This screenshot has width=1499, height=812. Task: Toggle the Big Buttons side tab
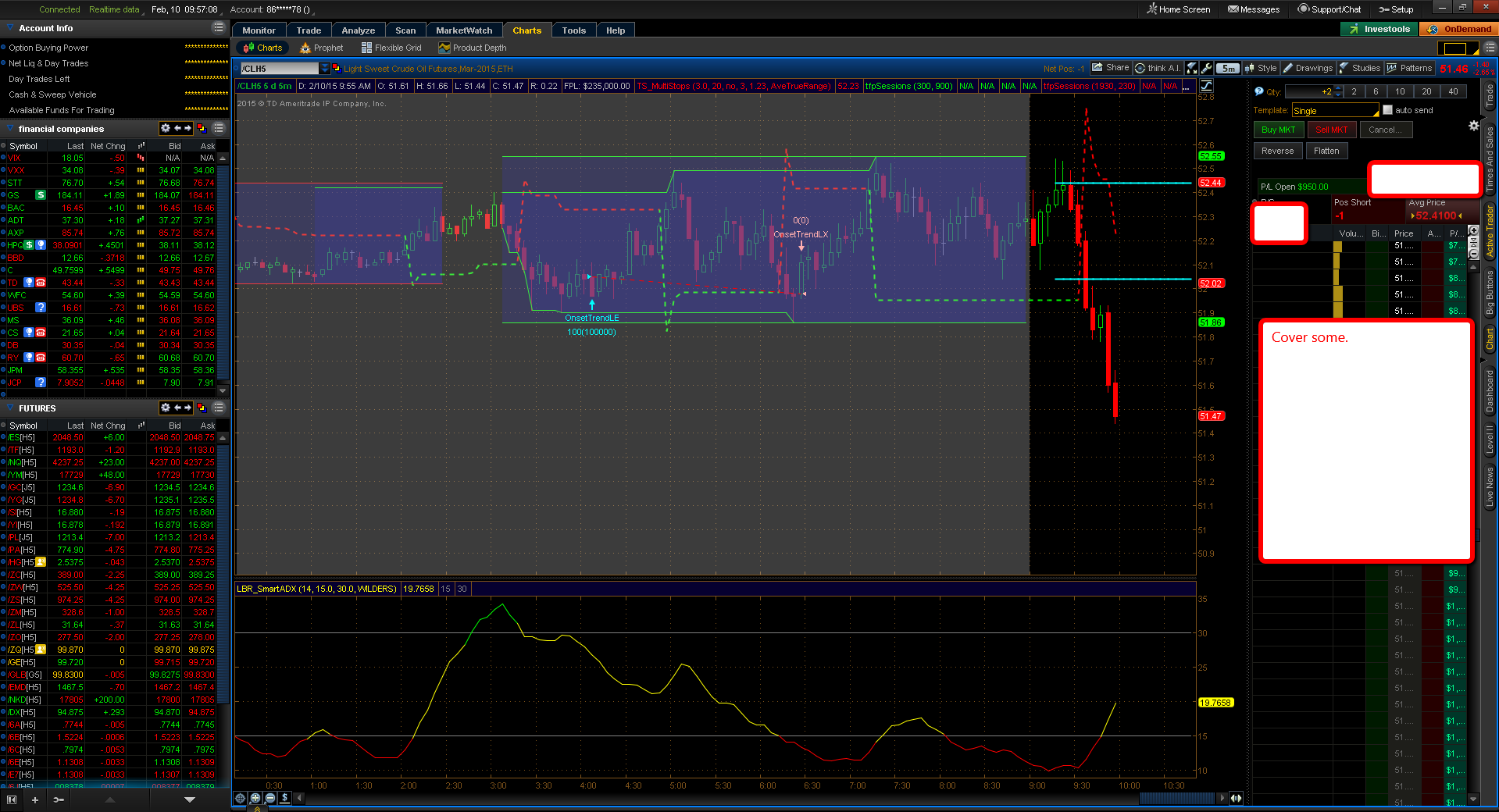1490,292
